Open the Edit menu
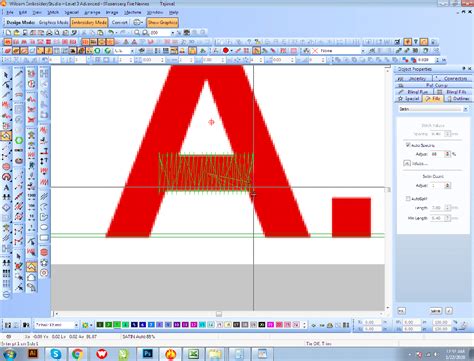Screen dimensions: 474x361 pyautogui.click(x=22, y=12)
